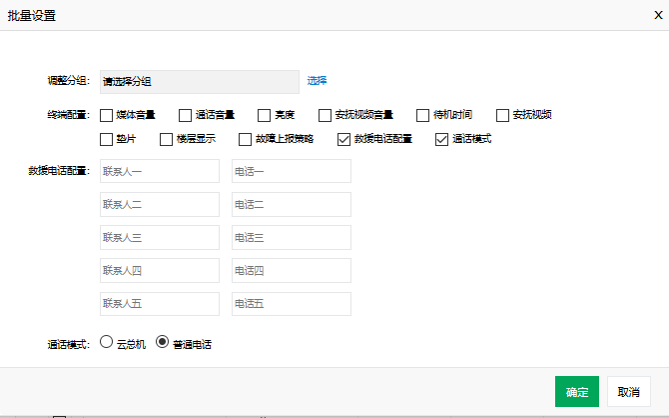Uncheck the 救援电话配置 checkbox
The height and width of the screenshot is (418, 669).
pyautogui.click(x=343, y=139)
